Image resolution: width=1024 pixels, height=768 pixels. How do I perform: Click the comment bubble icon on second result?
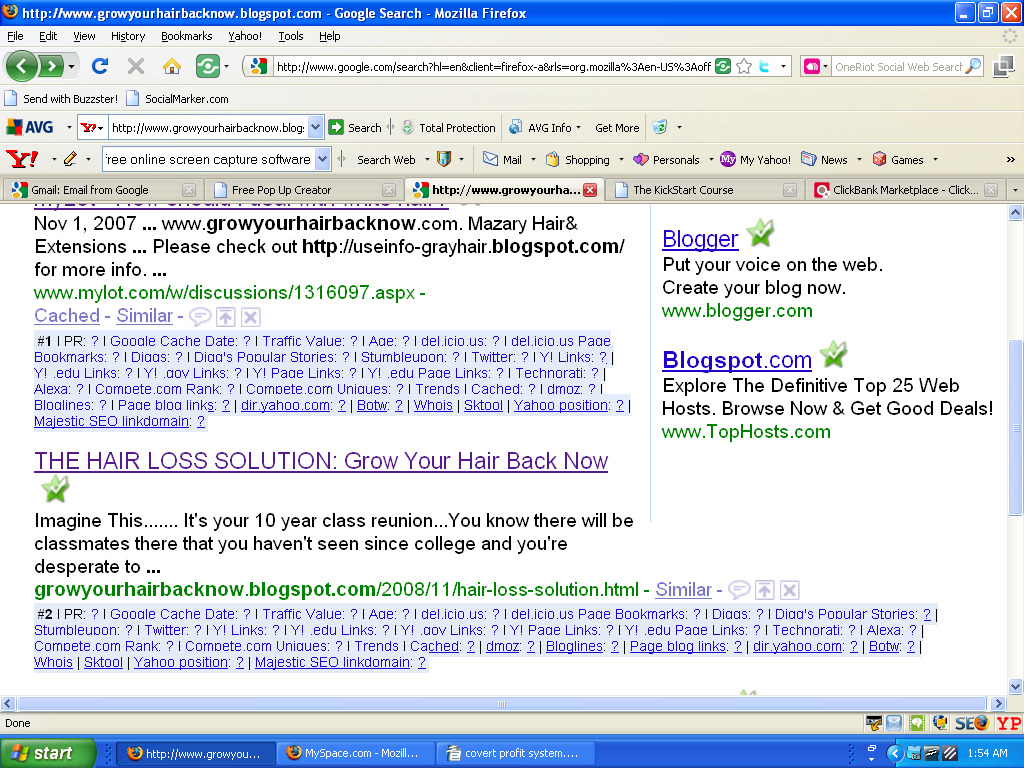(739, 590)
